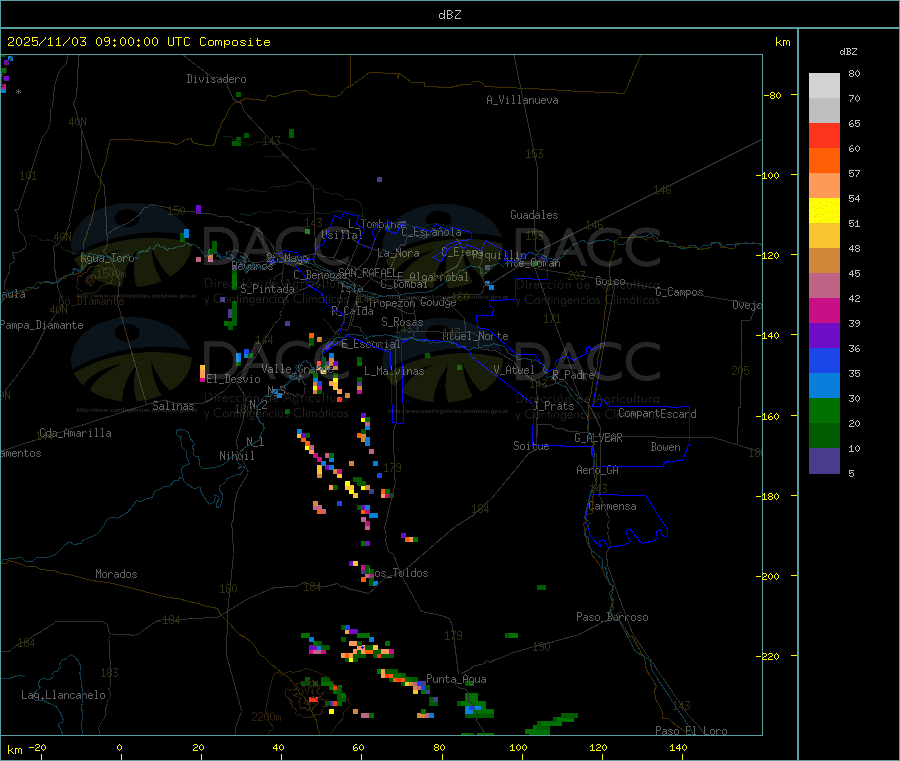Select the 'Algarrobal' map label
The height and width of the screenshot is (761, 900).
click(x=439, y=277)
